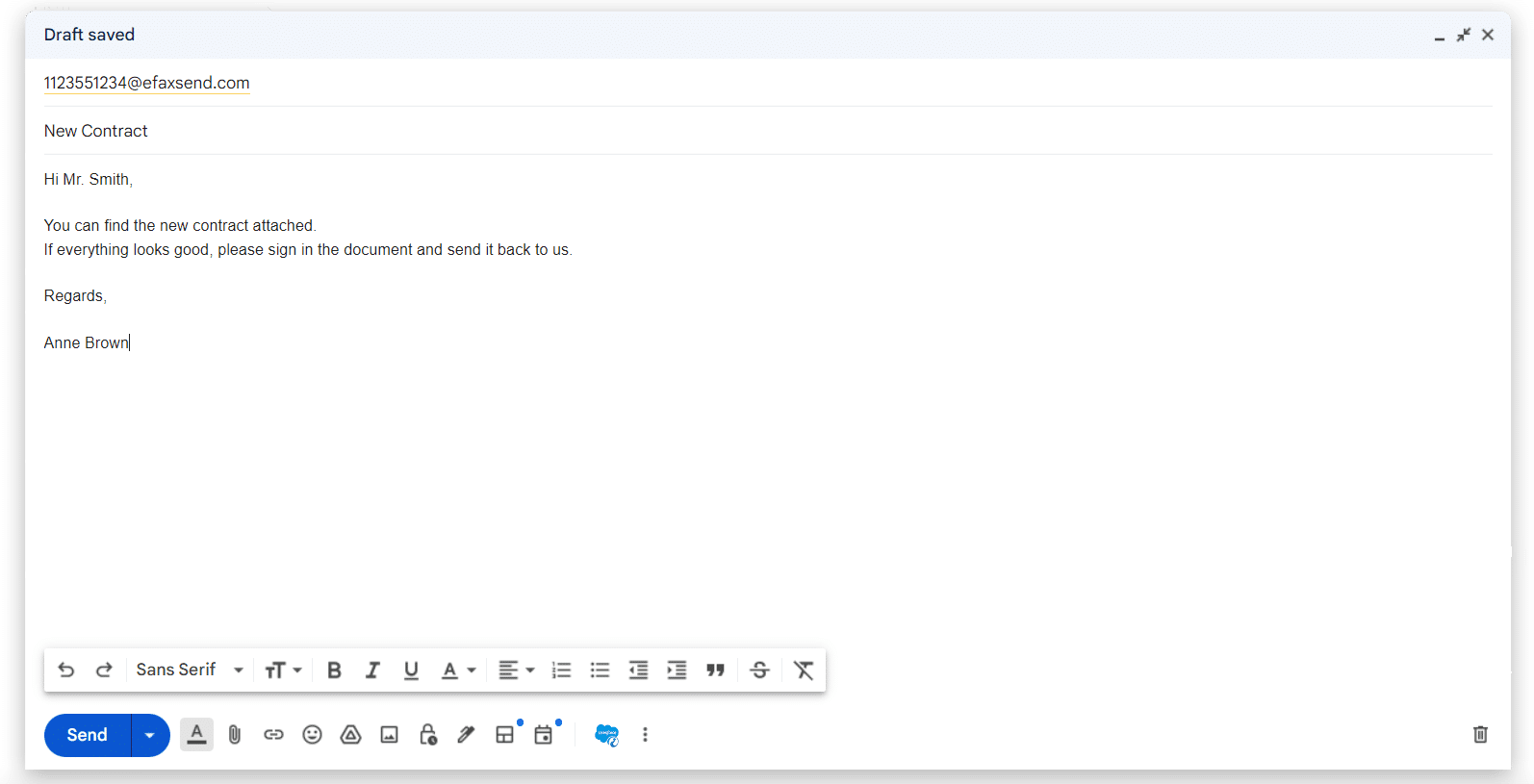The height and width of the screenshot is (784, 1534).
Task: Attach files with the paperclip
Action: pyautogui.click(x=235, y=735)
